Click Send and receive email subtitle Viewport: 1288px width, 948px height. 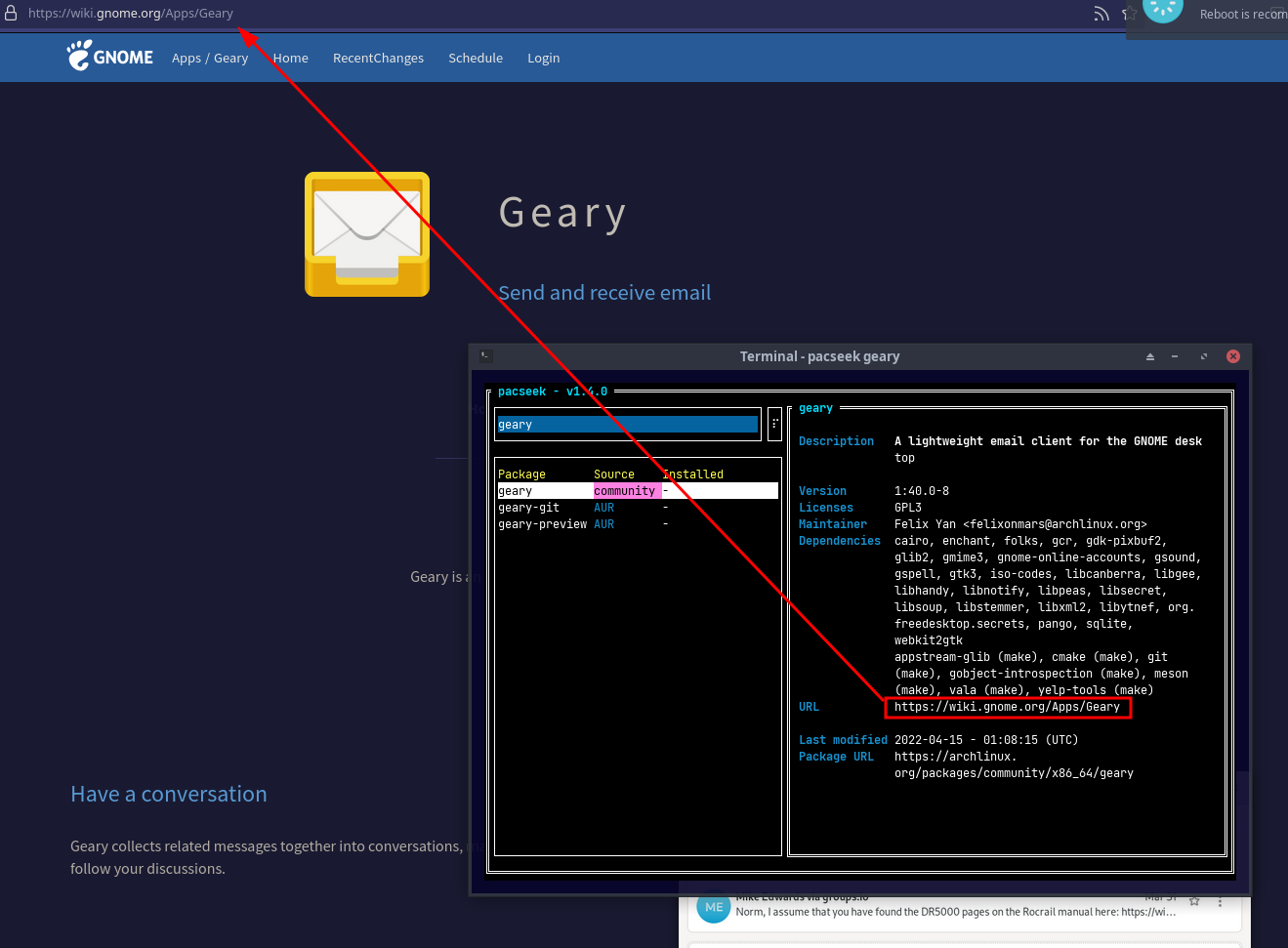604,293
